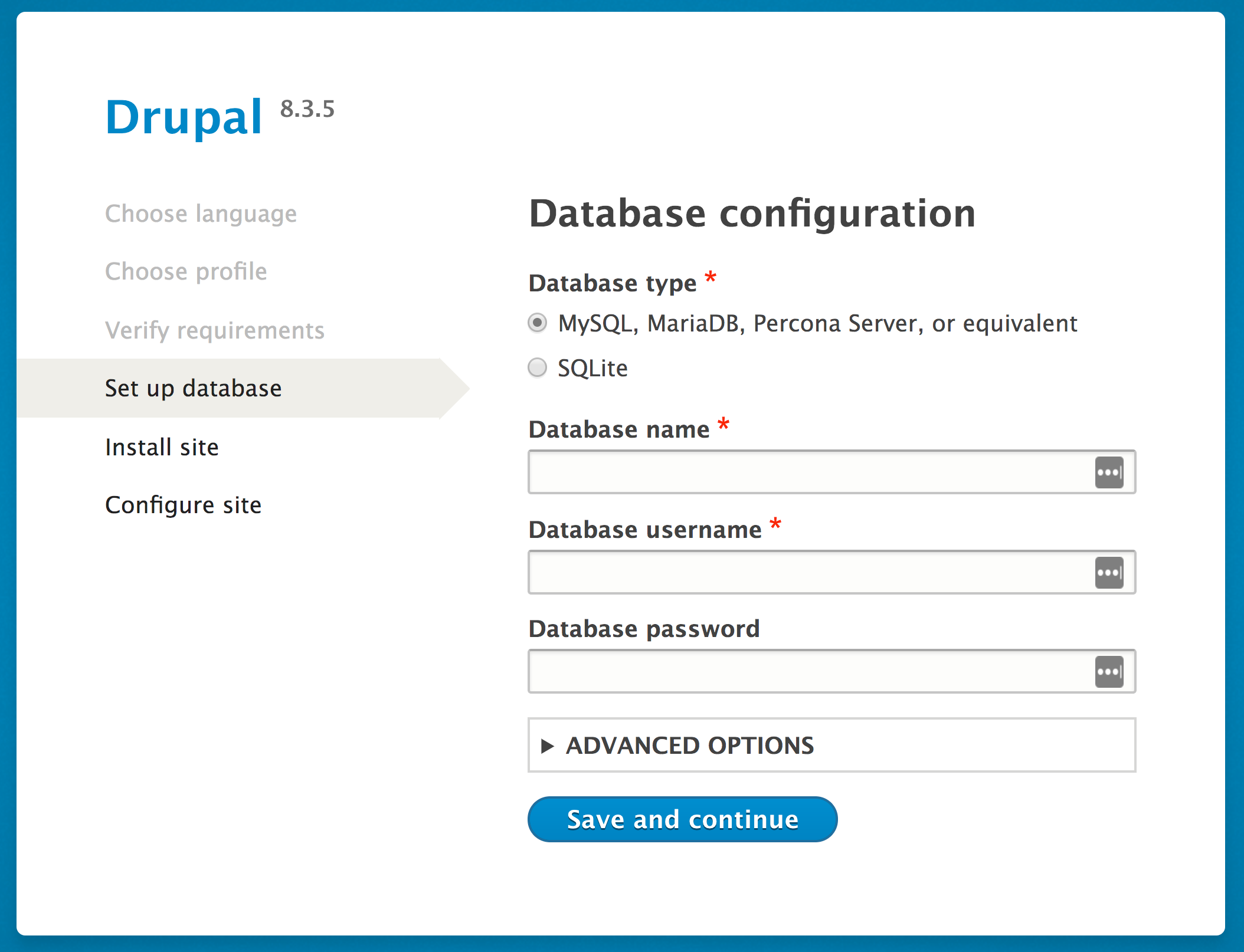Click the Database configuration heading

pyautogui.click(x=752, y=214)
